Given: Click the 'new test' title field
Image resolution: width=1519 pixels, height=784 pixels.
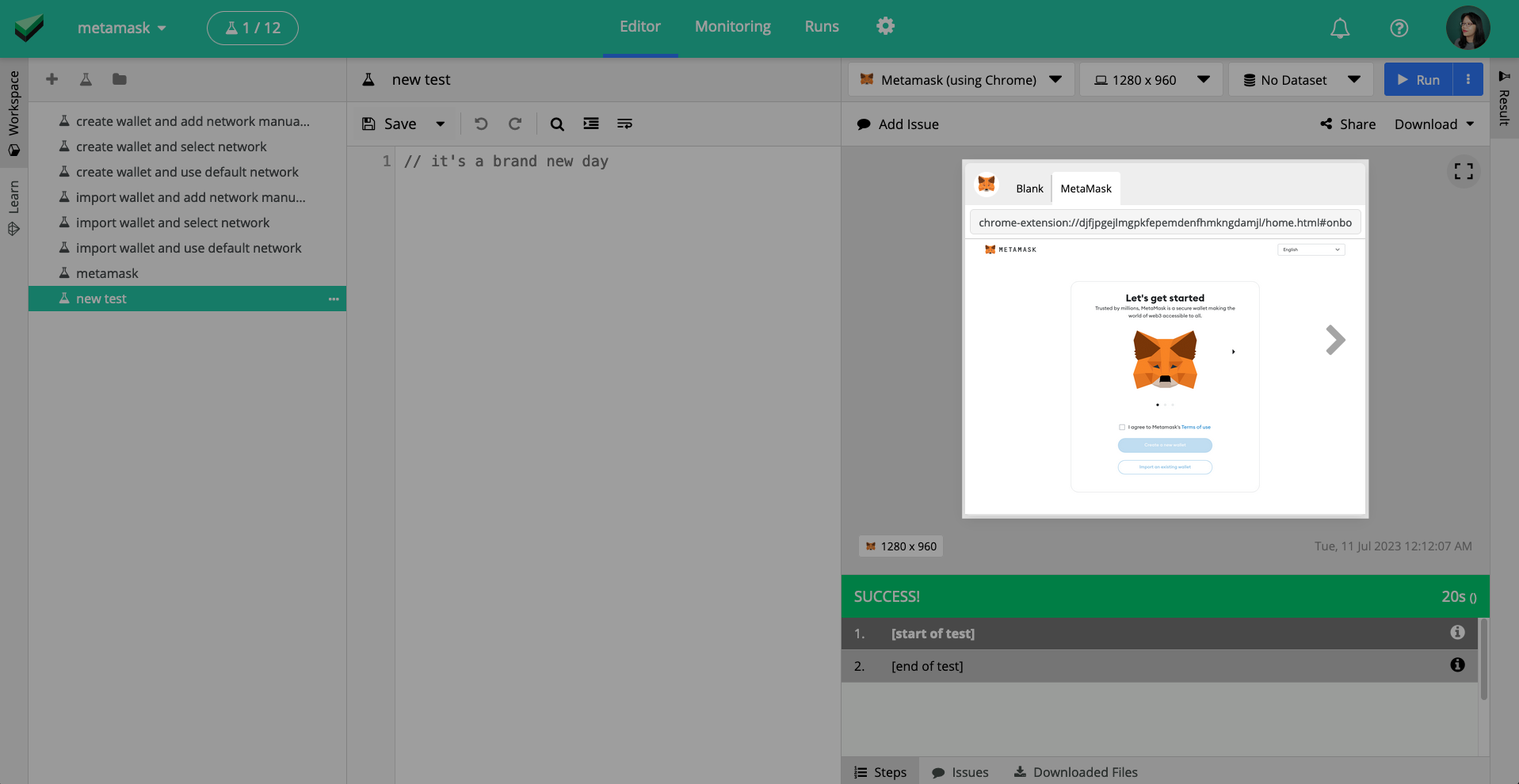Looking at the screenshot, I should (x=421, y=80).
